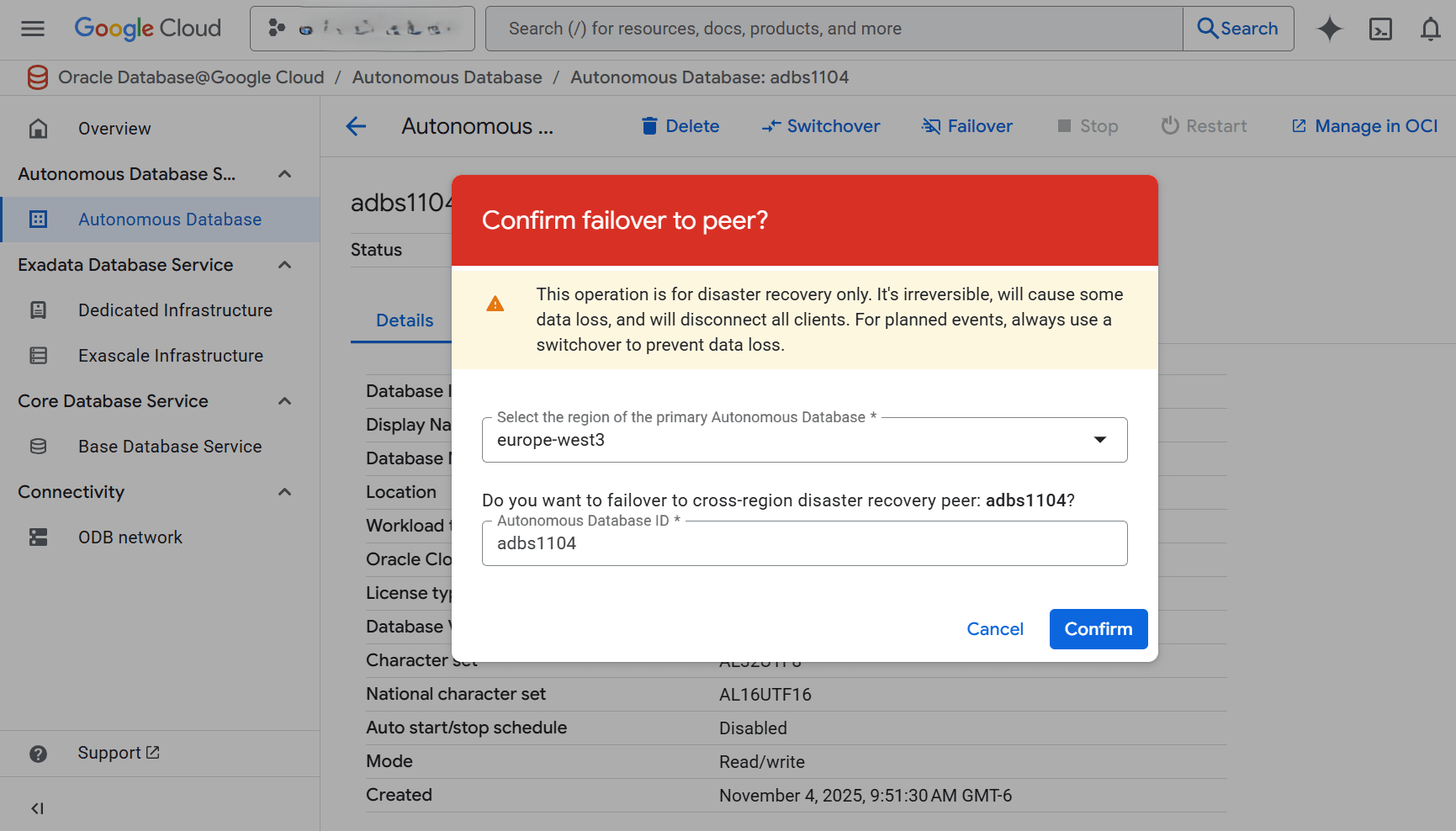Open the navigation hamburger menu
This screenshot has height=831, width=1456.
[32, 28]
